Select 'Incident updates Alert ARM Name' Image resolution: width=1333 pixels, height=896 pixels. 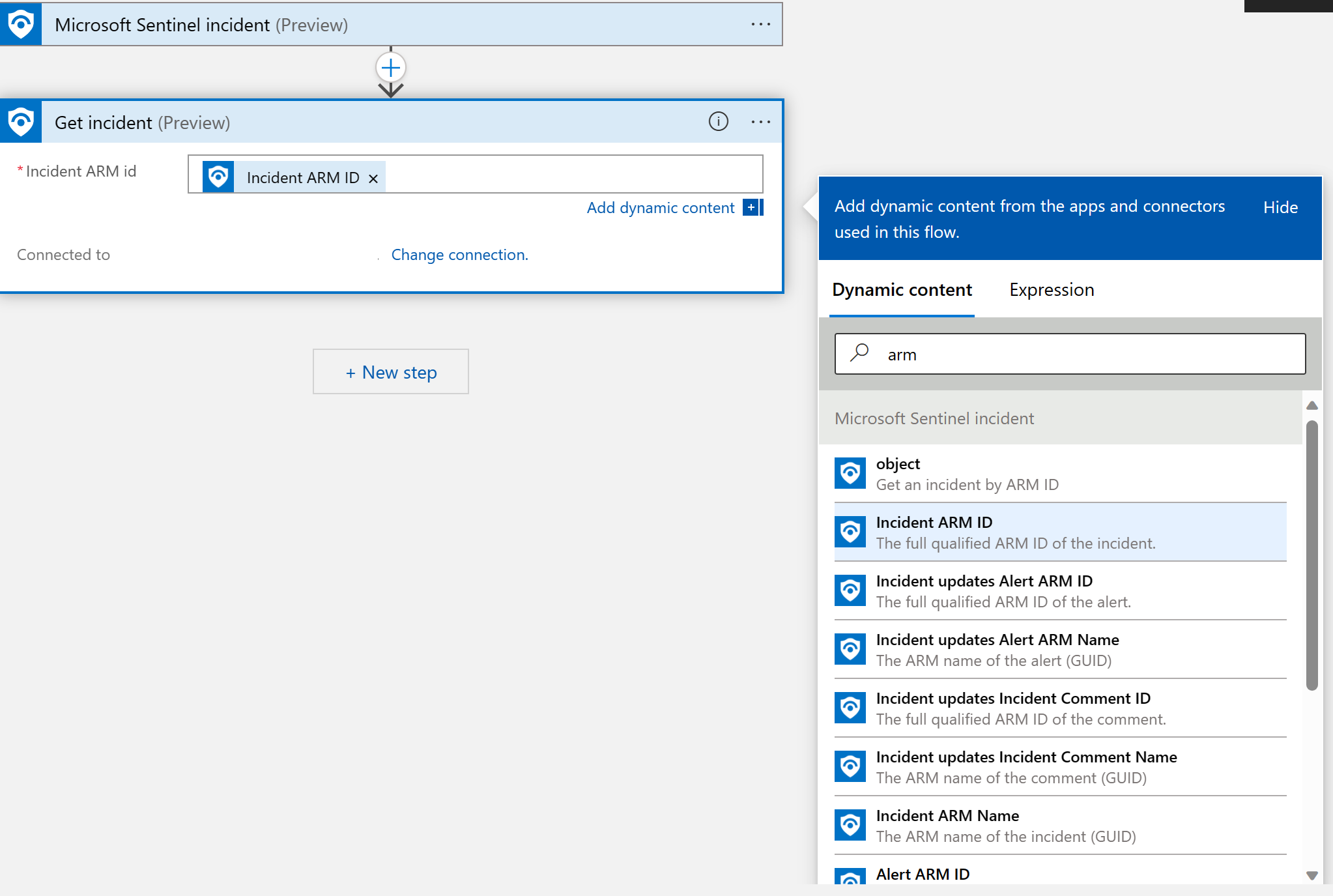(x=1060, y=650)
